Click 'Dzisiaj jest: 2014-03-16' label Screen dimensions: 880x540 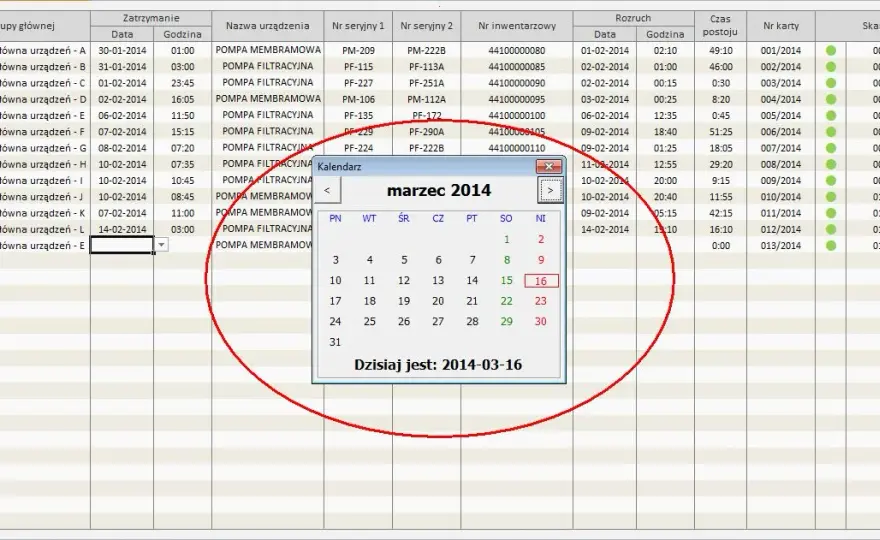tap(438, 365)
